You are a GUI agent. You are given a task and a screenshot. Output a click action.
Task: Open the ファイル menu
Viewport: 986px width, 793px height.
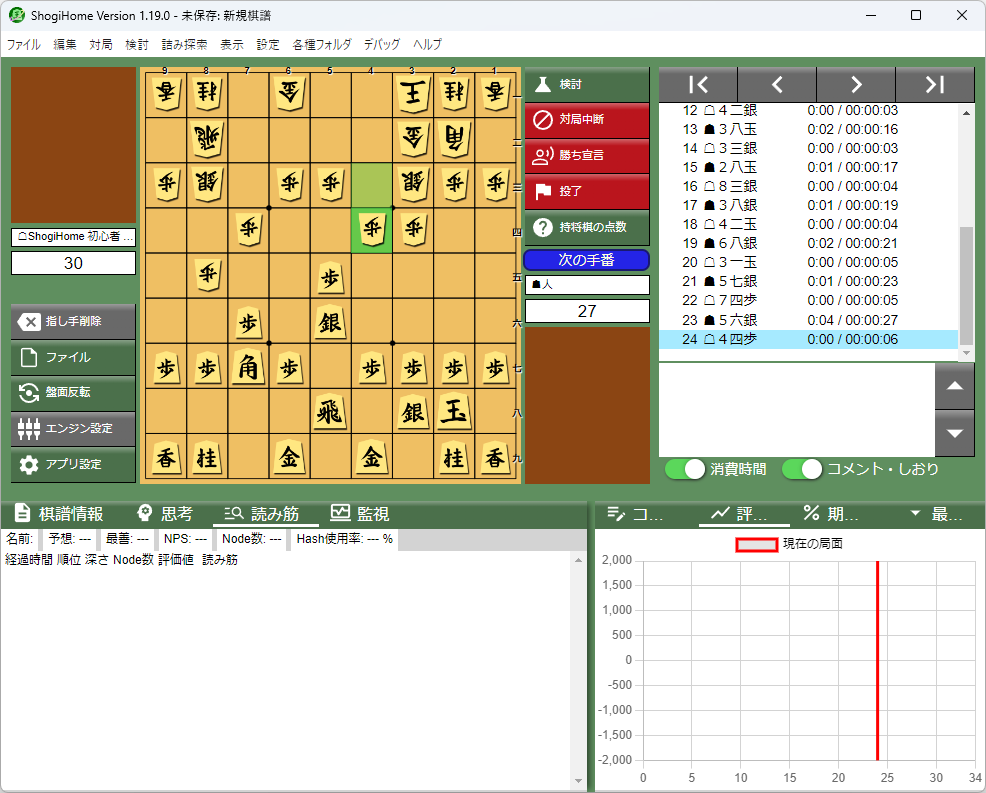23,45
